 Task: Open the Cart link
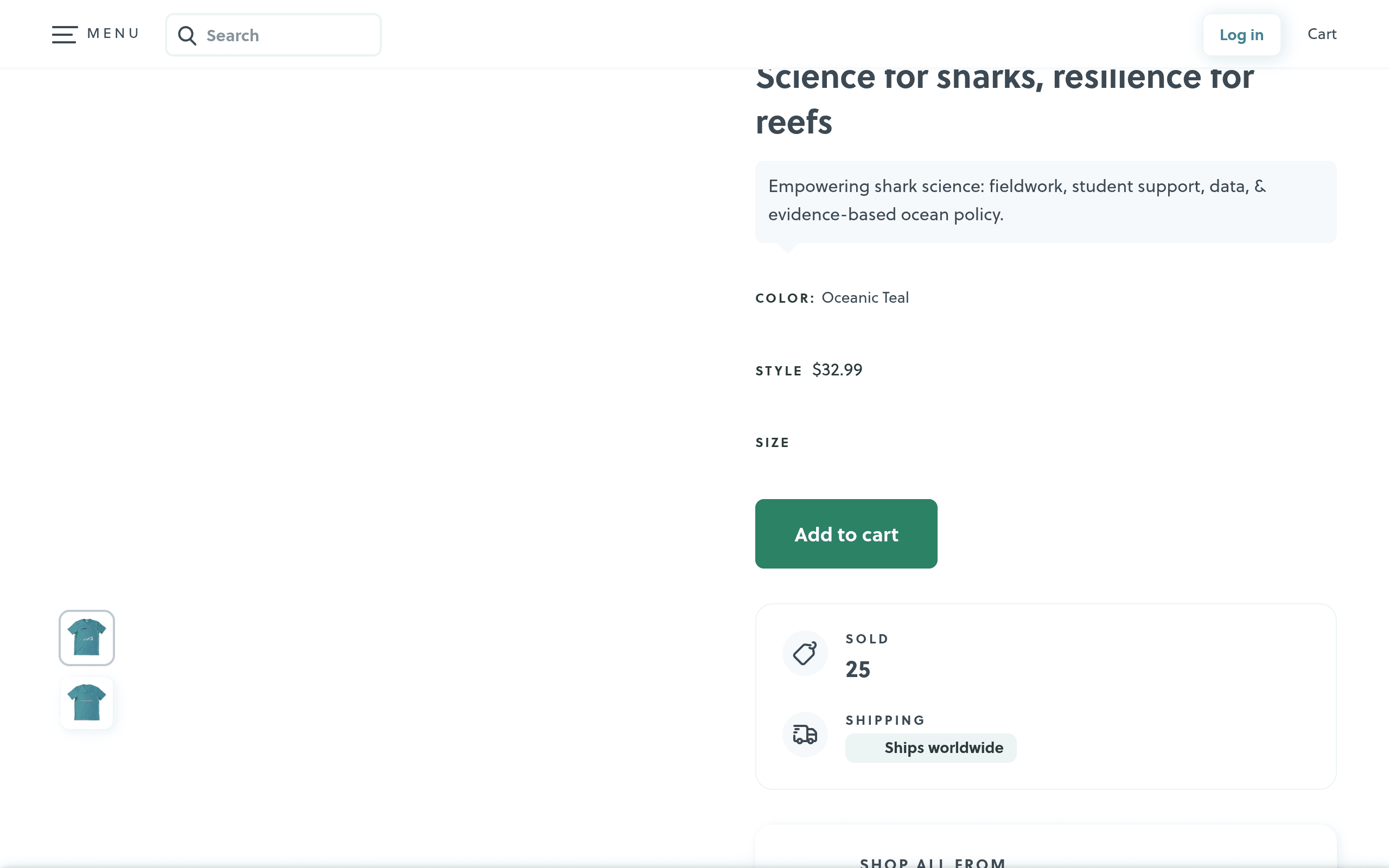point(1322,34)
